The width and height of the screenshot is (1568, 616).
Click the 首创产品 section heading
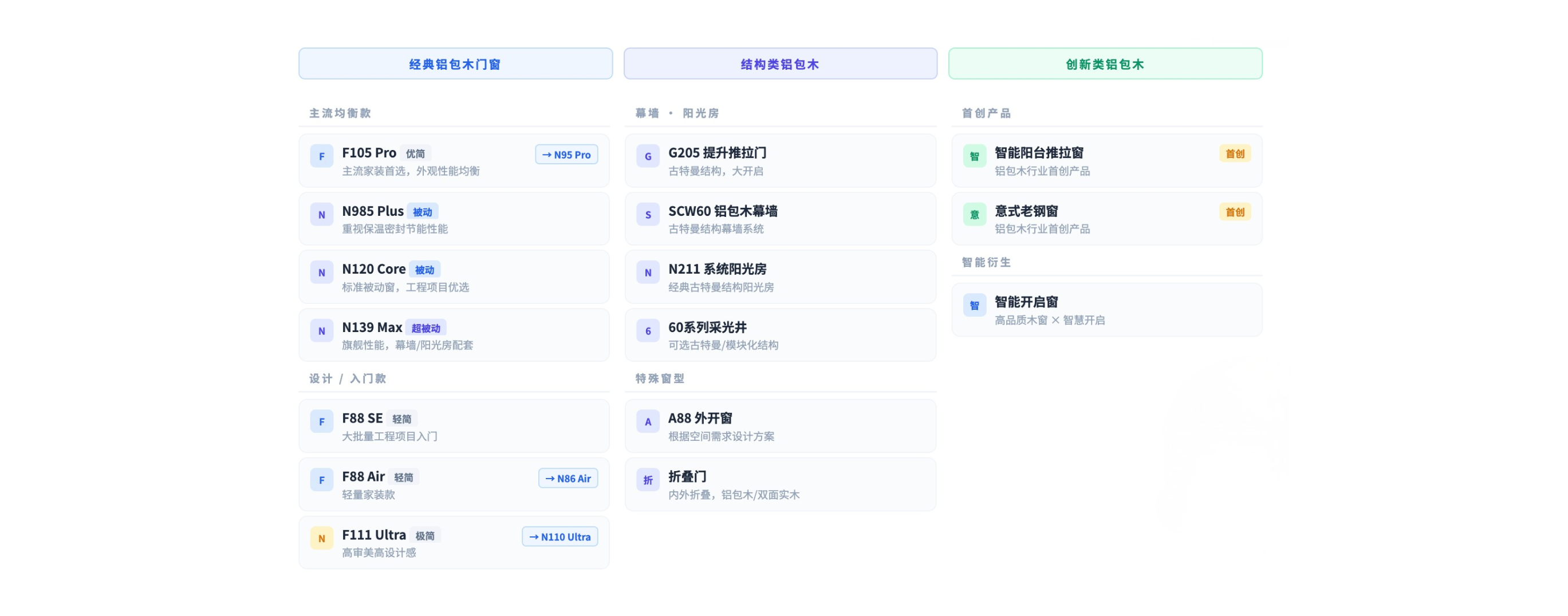coord(986,113)
